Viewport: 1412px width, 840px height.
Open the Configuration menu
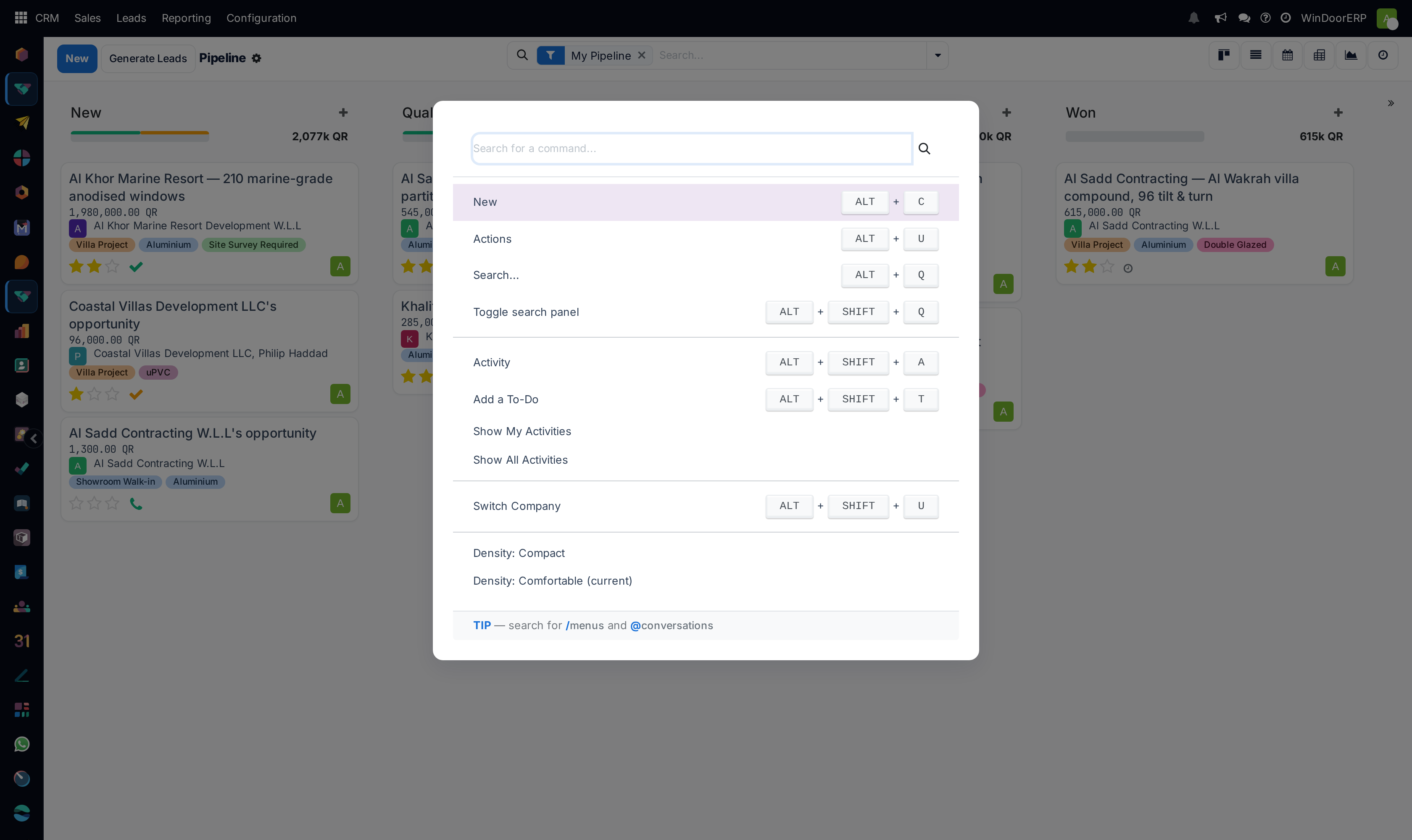261,18
